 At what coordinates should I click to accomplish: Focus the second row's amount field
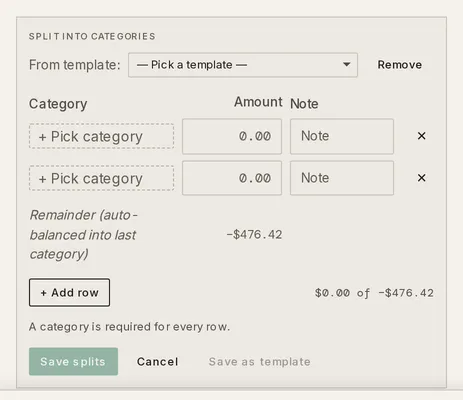click(x=232, y=178)
